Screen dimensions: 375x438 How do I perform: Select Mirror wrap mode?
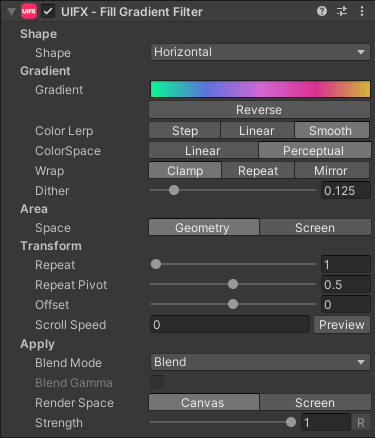coord(332,170)
